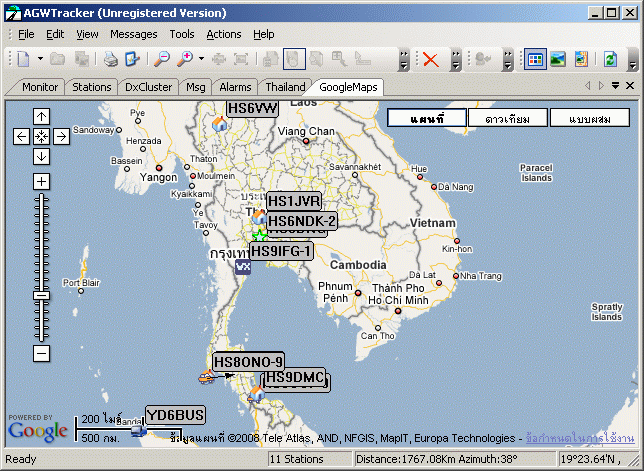Select the ดาวเทียม satellite view button
644x471 pixels.
[x=508, y=118]
